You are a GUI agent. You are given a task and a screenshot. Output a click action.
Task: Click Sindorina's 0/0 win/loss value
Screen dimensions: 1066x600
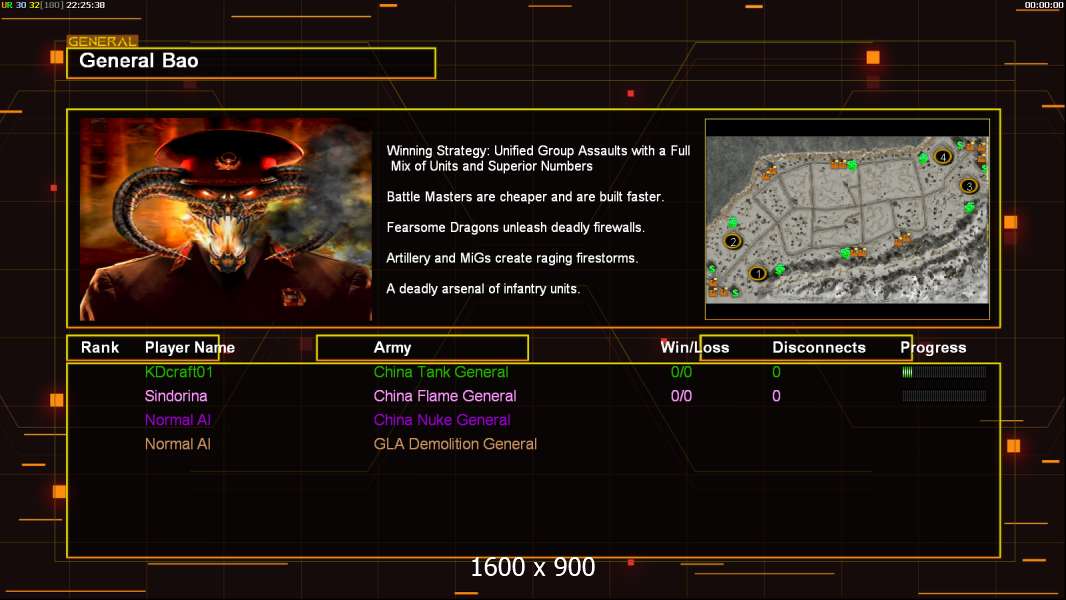click(x=681, y=395)
